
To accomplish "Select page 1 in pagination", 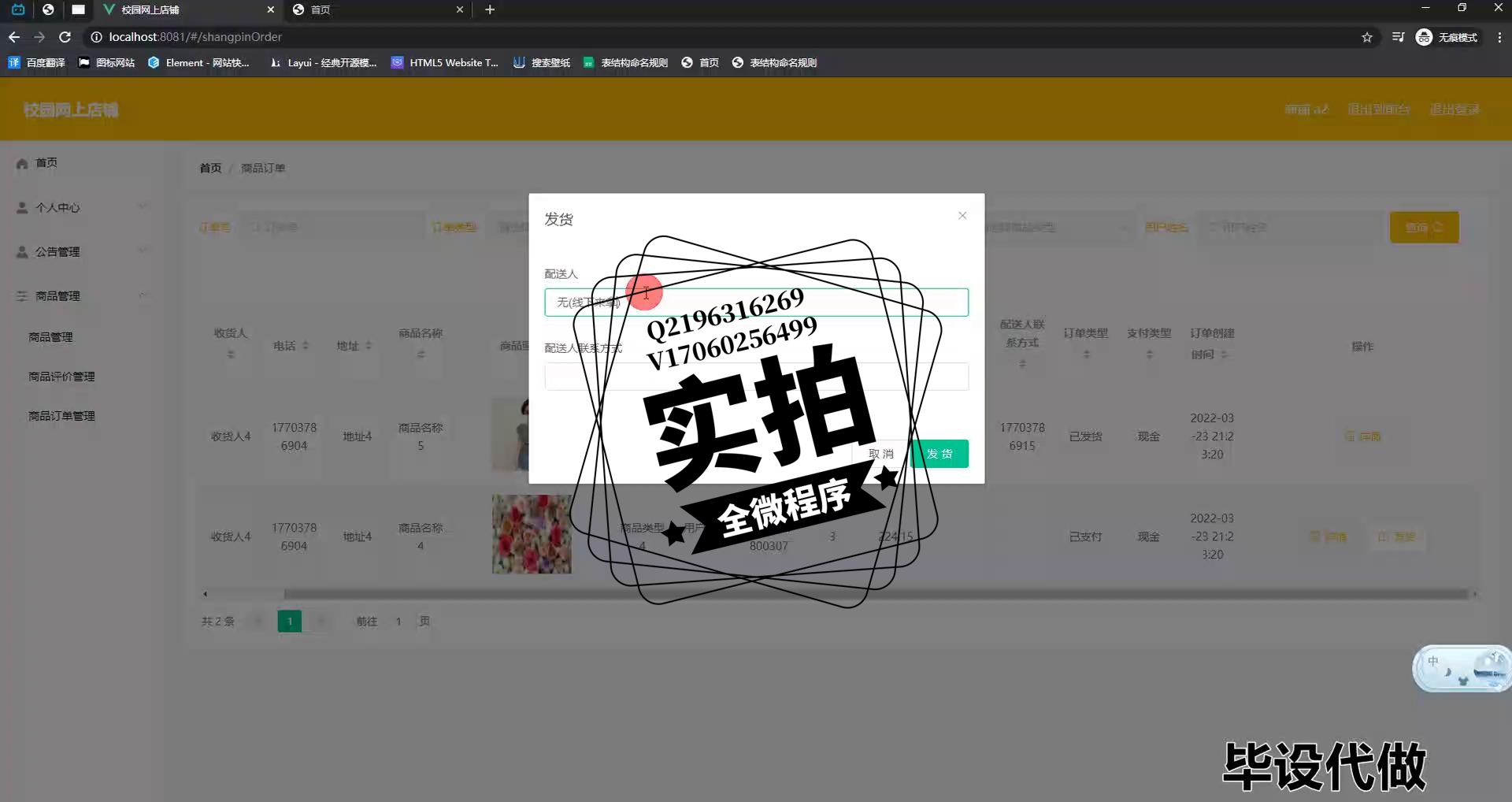I will pos(290,621).
